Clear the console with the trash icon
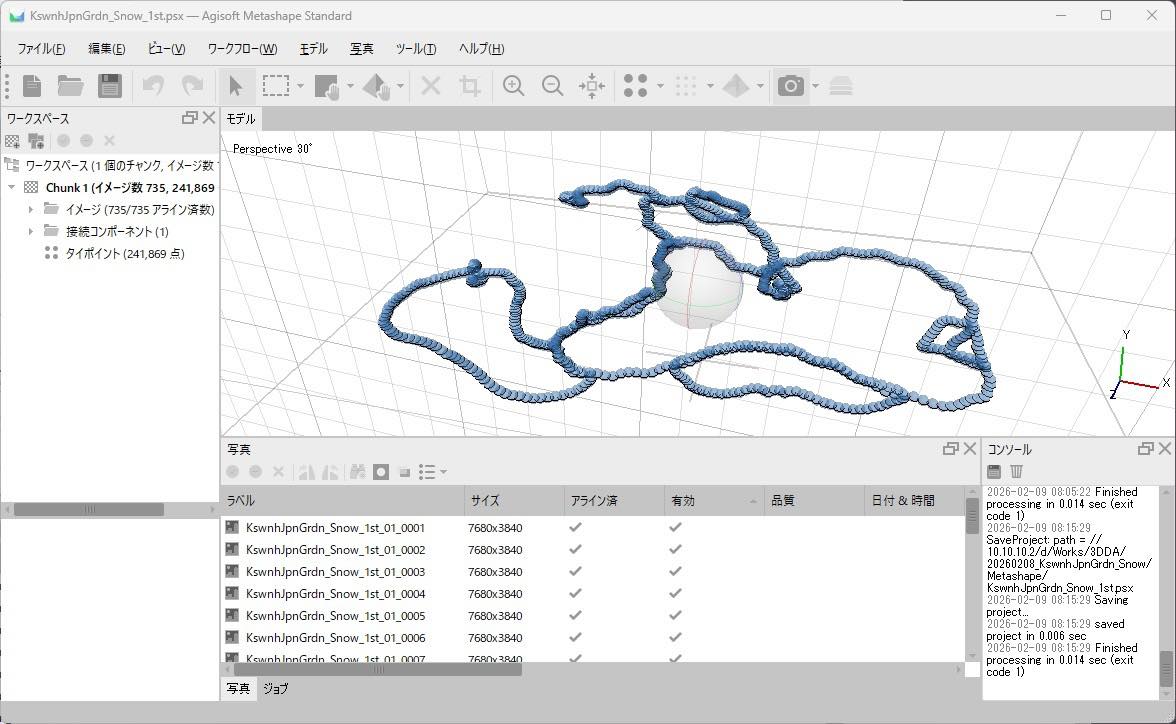This screenshot has height=724, width=1176. pos(1016,471)
